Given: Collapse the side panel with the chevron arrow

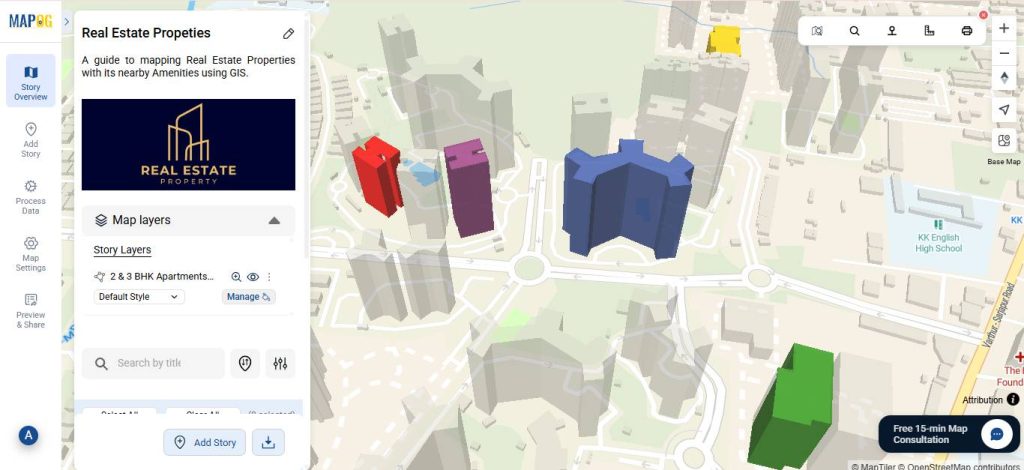Looking at the screenshot, I should 67,22.
